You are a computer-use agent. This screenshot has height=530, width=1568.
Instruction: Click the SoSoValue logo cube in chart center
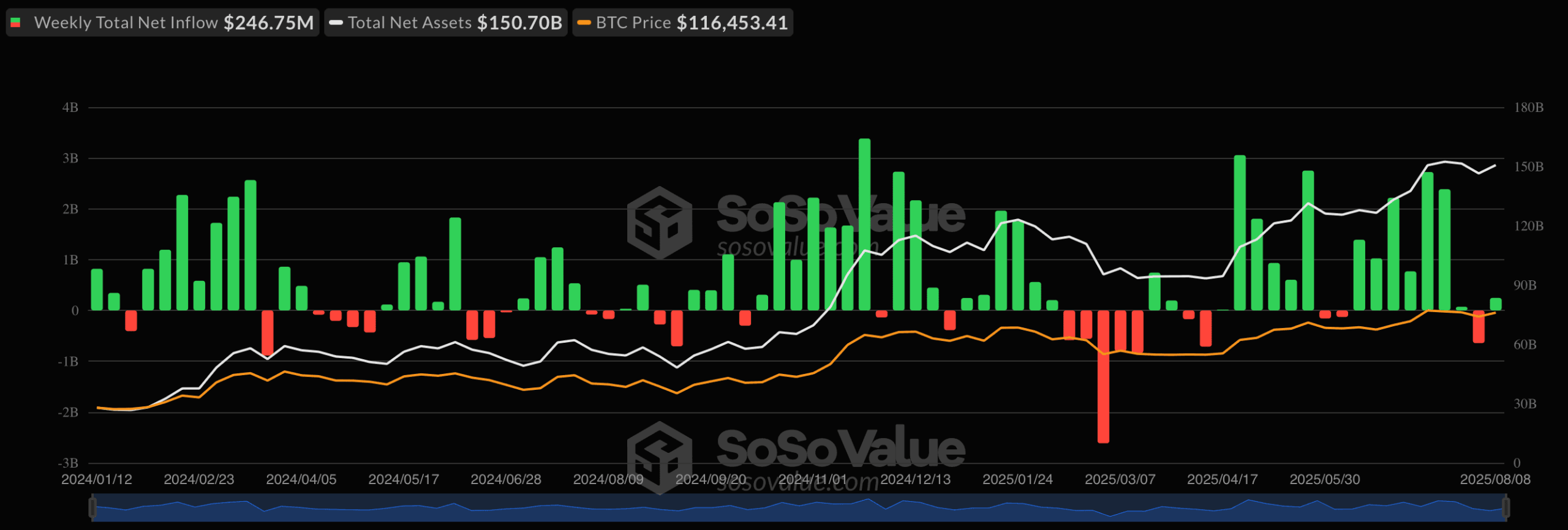coord(660,223)
